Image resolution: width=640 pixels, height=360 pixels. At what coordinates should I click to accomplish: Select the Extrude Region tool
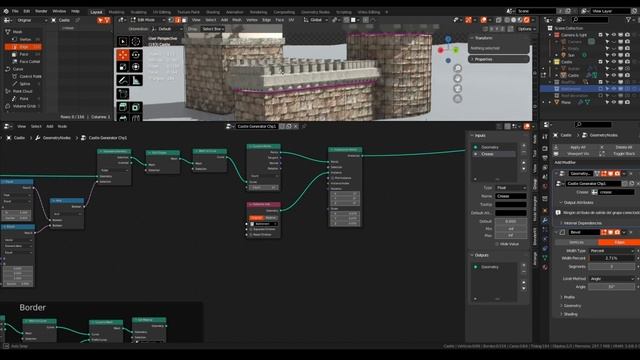123,107
